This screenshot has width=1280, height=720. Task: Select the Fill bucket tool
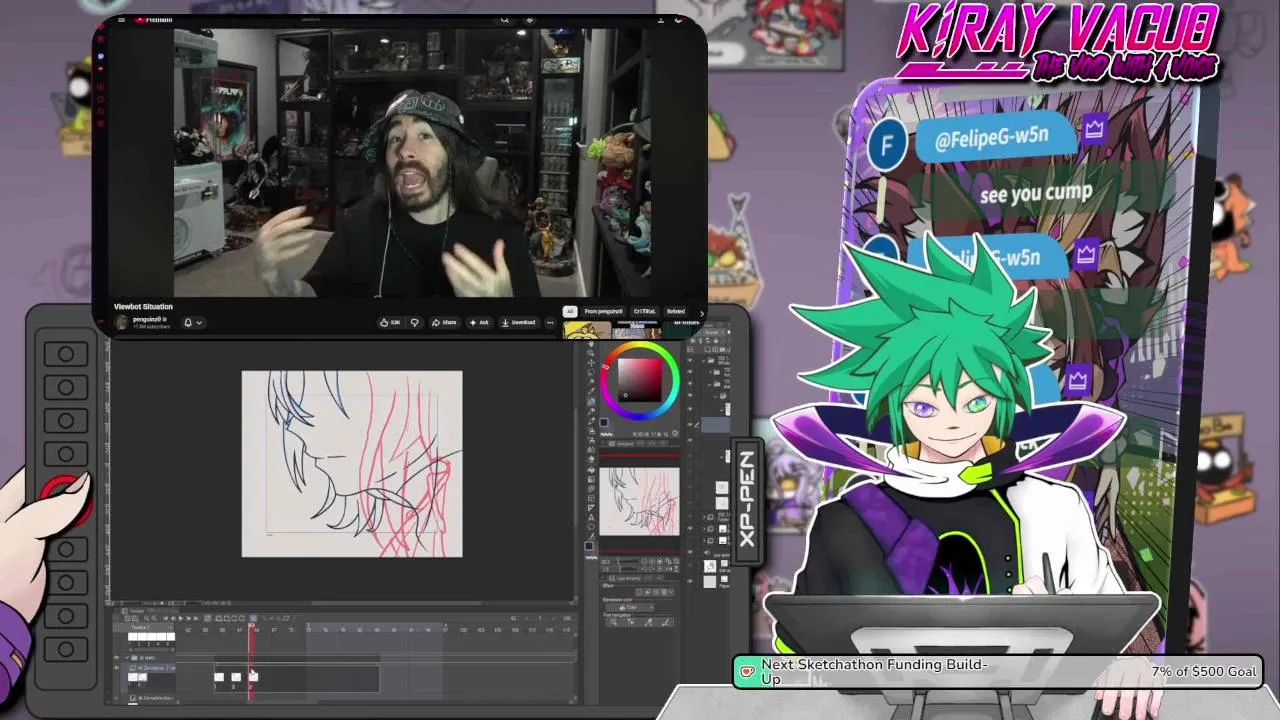(x=591, y=469)
